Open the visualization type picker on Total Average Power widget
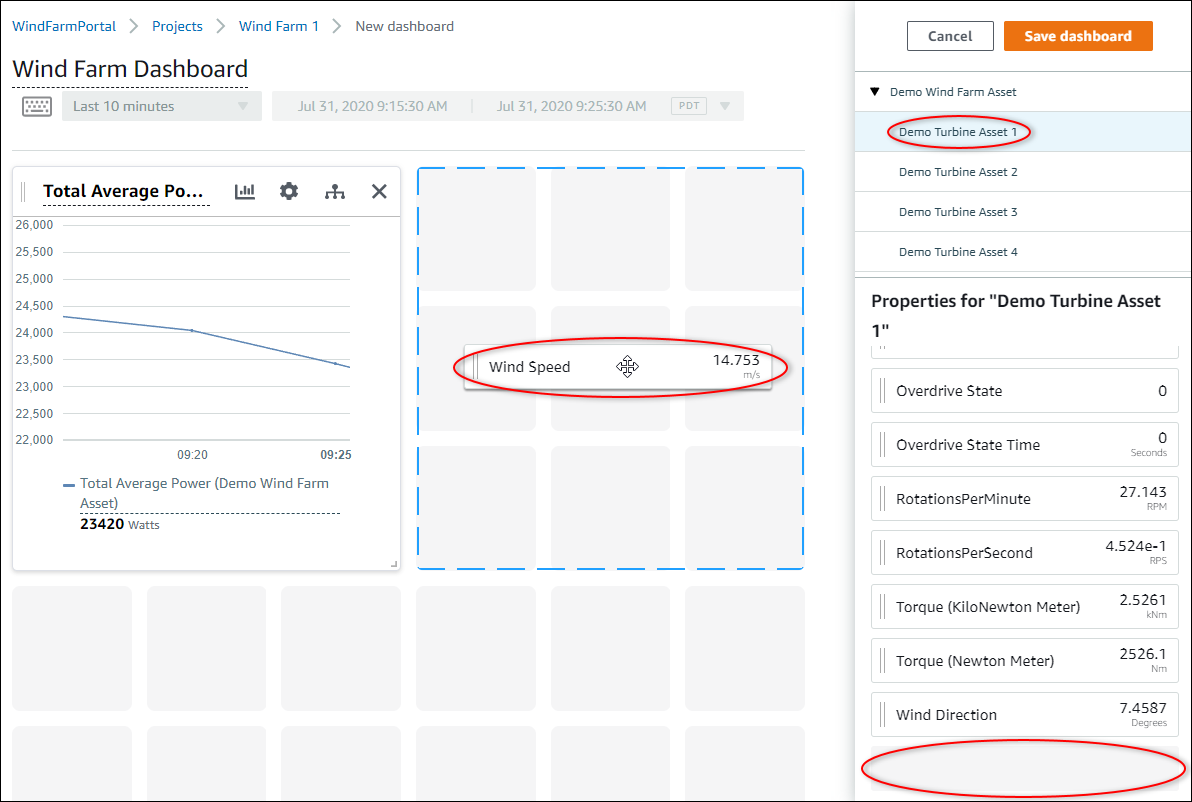Viewport: 1192px width, 802px height. click(244, 191)
